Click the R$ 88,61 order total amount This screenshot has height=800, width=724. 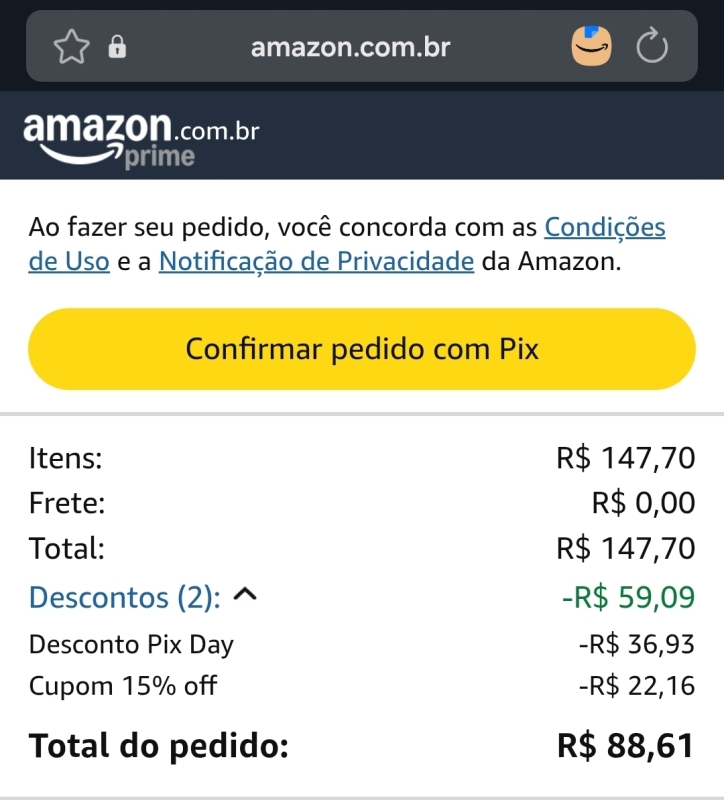coord(625,745)
